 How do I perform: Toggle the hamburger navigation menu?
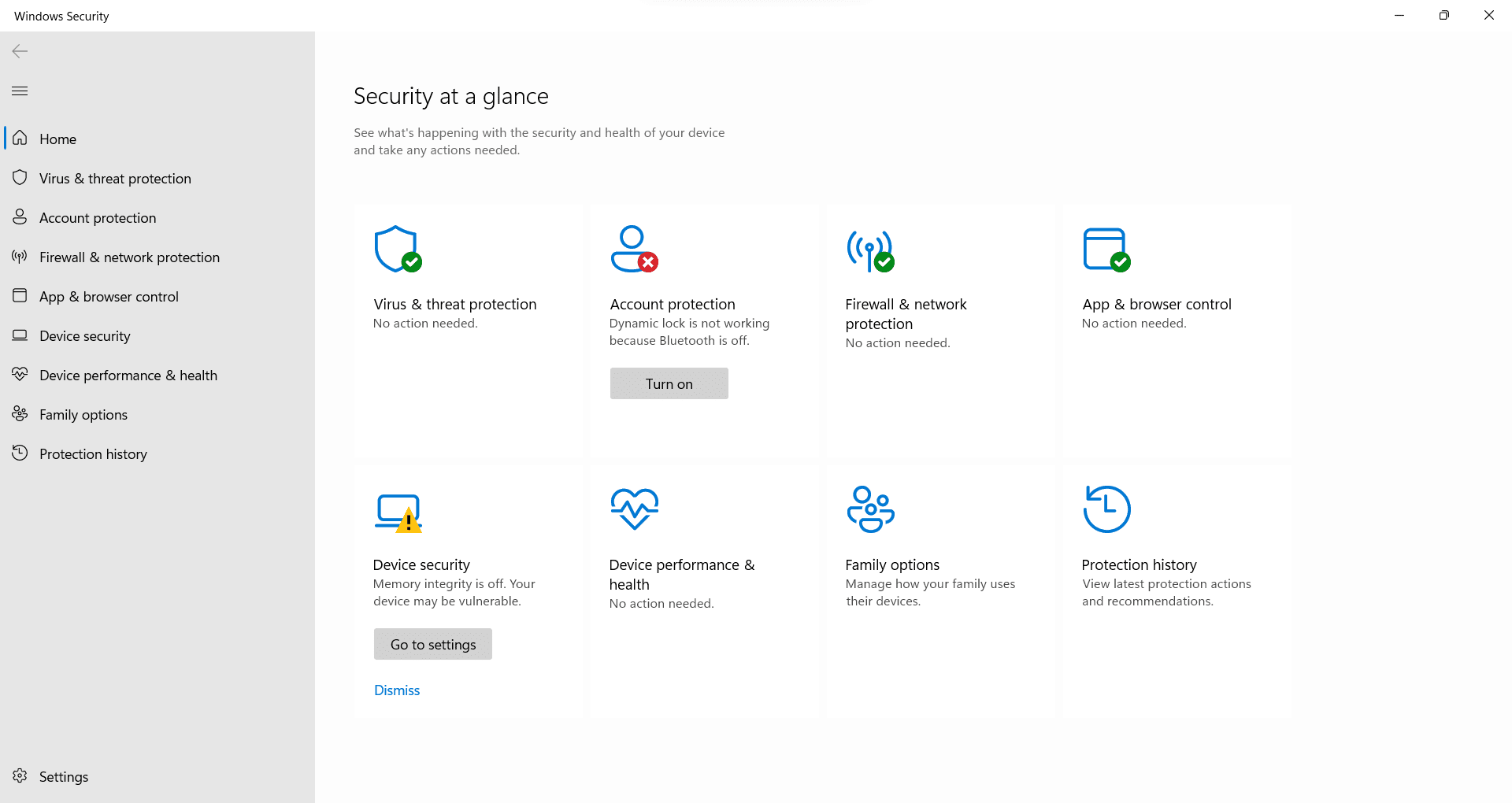pyautogui.click(x=20, y=91)
